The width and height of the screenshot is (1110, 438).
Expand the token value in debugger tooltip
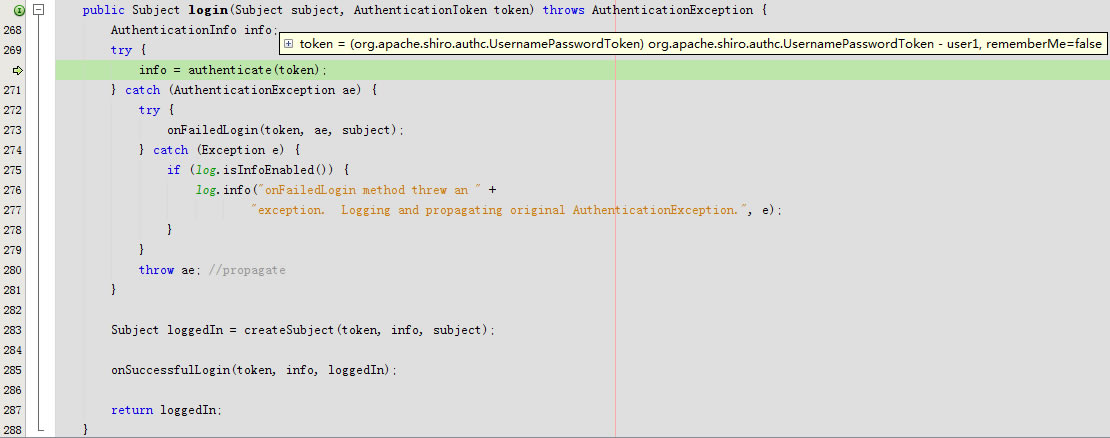point(289,44)
